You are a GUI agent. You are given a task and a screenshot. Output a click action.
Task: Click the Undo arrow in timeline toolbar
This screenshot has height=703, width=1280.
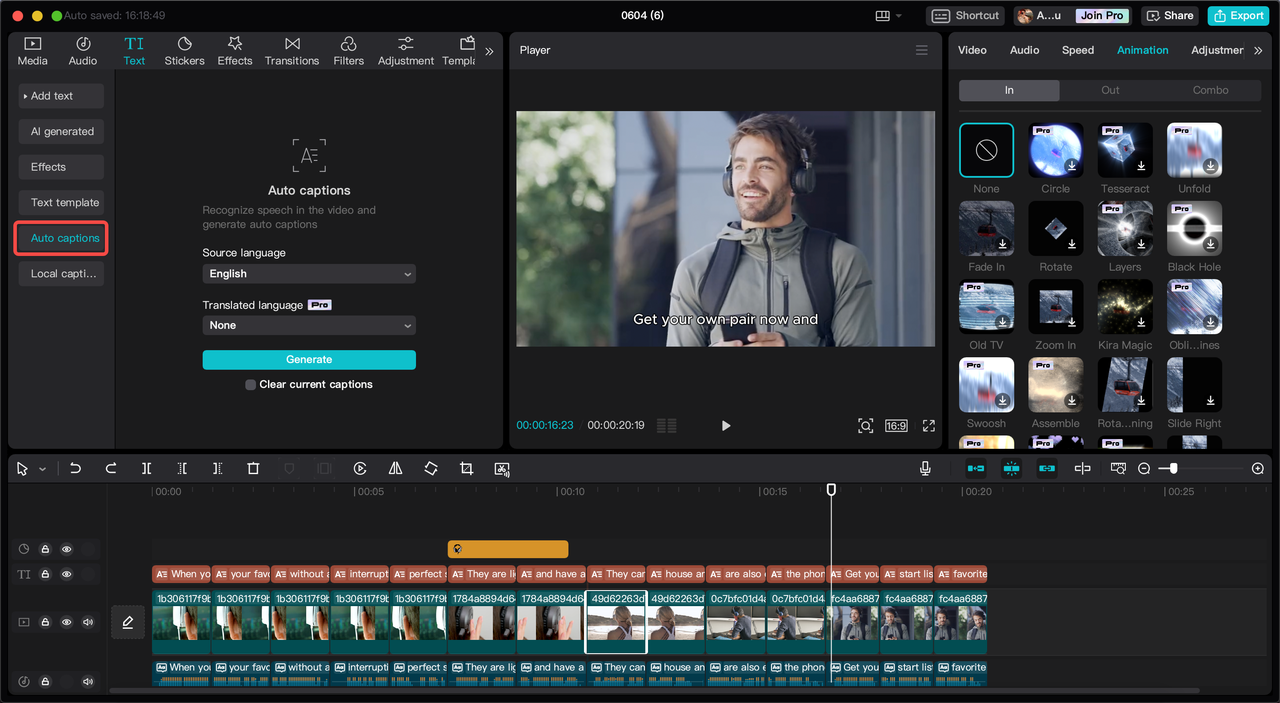[x=75, y=468]
